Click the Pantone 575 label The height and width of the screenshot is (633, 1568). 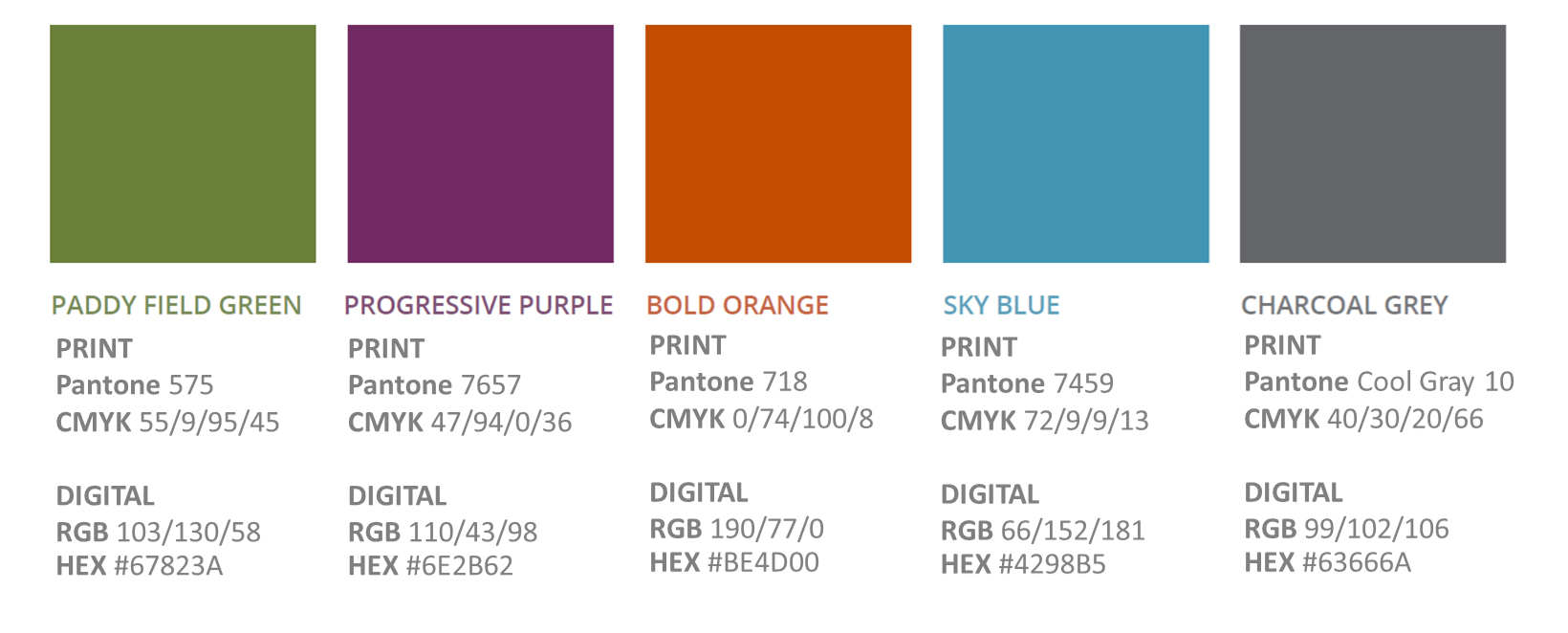tap(135, 384)
